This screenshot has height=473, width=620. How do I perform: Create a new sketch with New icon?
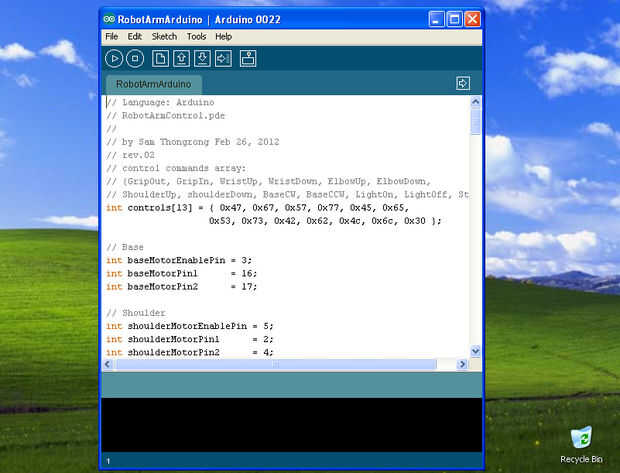[160, 59]
